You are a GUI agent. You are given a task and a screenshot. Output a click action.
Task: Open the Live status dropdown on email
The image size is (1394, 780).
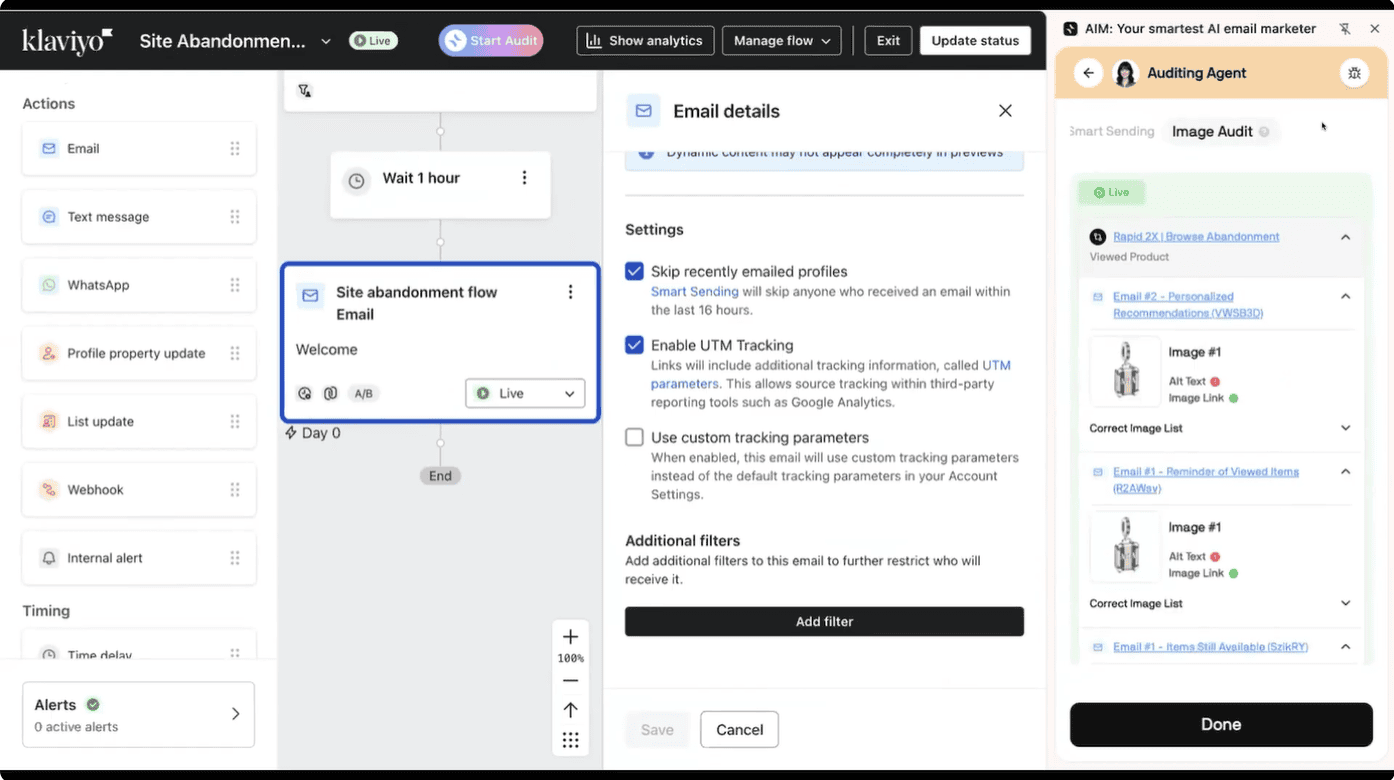(x=525, y=394)
